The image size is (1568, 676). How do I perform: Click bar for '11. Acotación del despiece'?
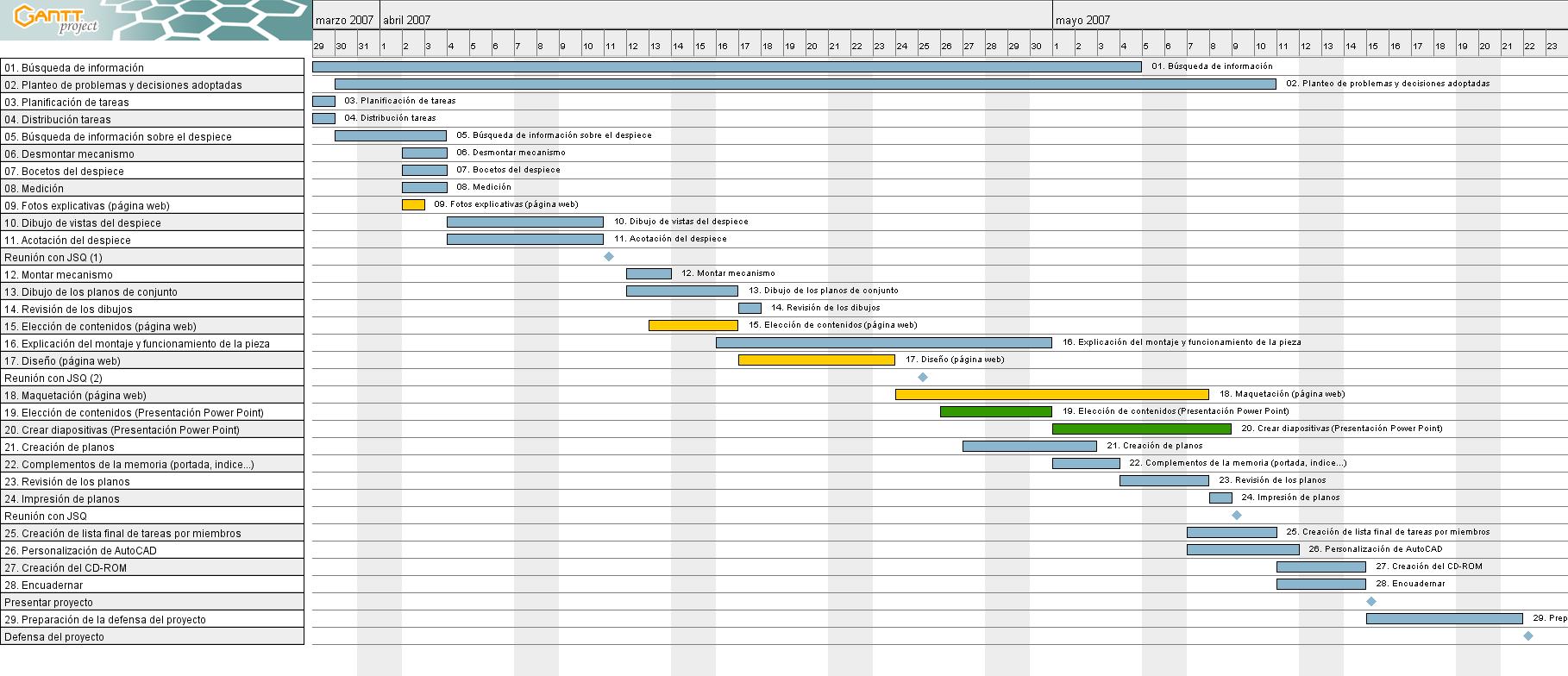[x=525, y=239]
